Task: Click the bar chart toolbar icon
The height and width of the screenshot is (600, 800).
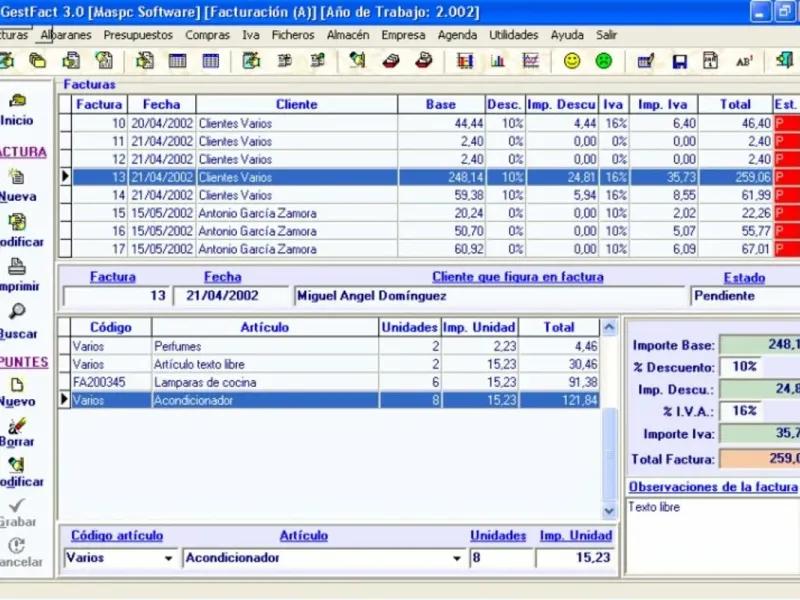Action: (497, 61)
